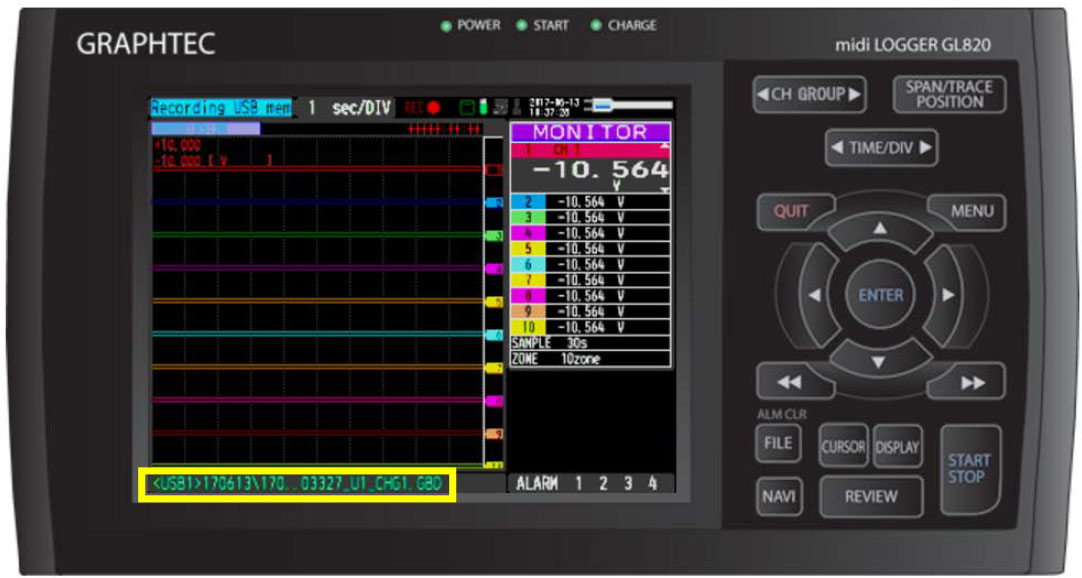Screen dimensions: 1082x578
Task: Click the large -10.564 CH1 reading
Action: tap(600, 170)
